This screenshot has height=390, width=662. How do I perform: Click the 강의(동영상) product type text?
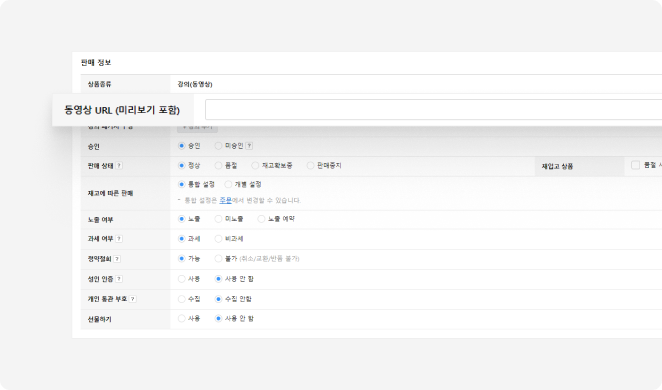(195, 84)
